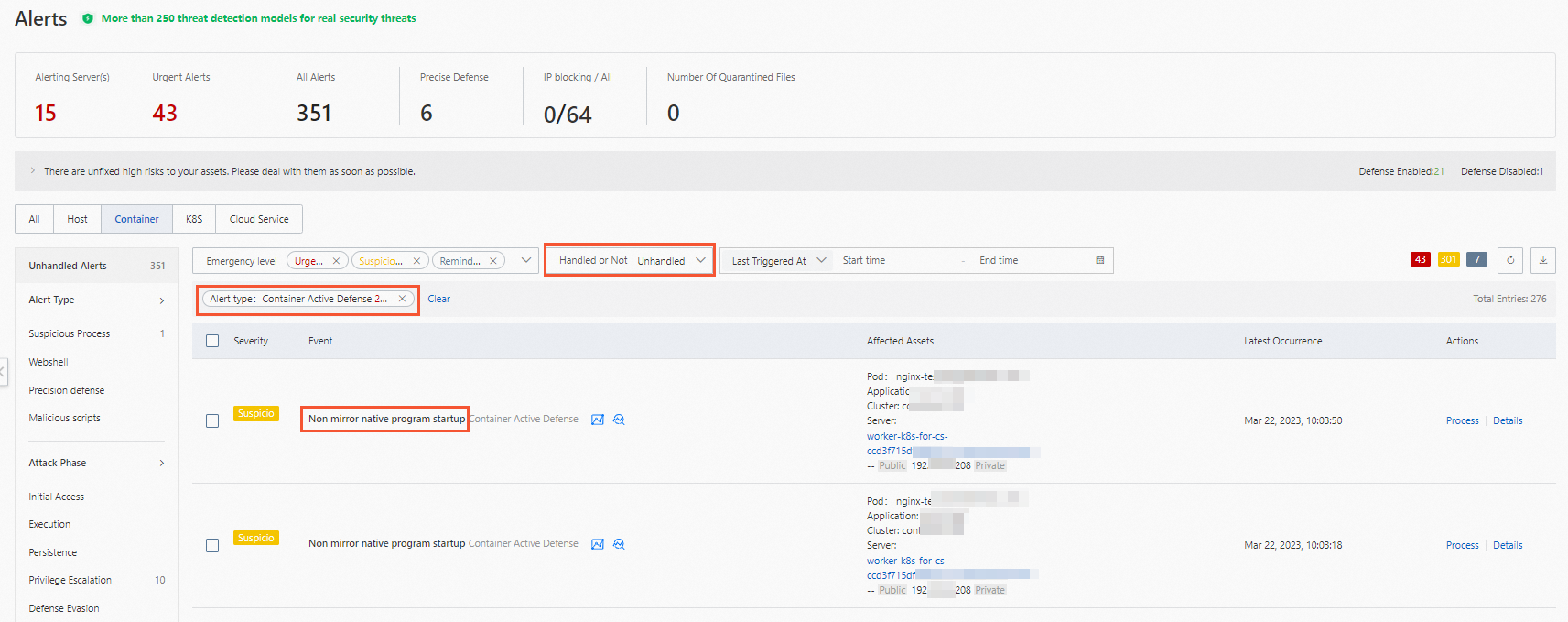Open the Emergency level dropdown arrow
Viewport: 1568px width, 622px height.
[x=526, y=260]
